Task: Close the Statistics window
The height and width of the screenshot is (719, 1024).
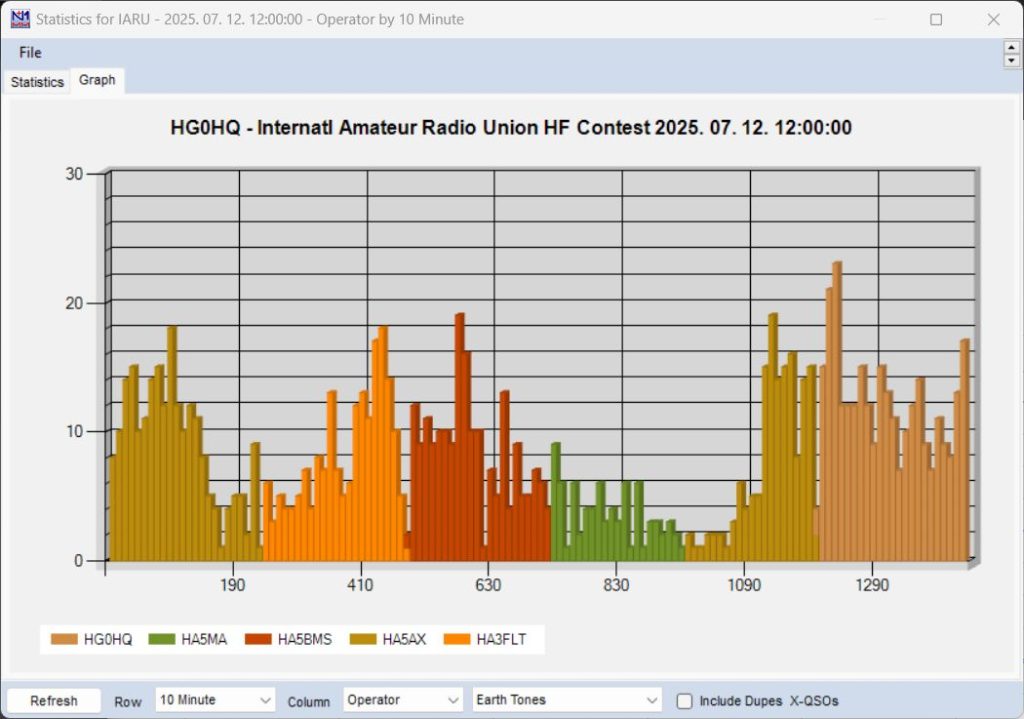Action: pyautogui.click(x=993, y=20)
